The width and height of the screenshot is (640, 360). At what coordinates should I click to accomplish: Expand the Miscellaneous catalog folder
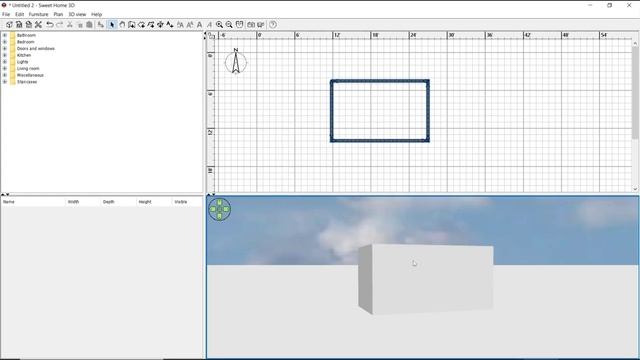pyautogui.click(x=4, y=75)
